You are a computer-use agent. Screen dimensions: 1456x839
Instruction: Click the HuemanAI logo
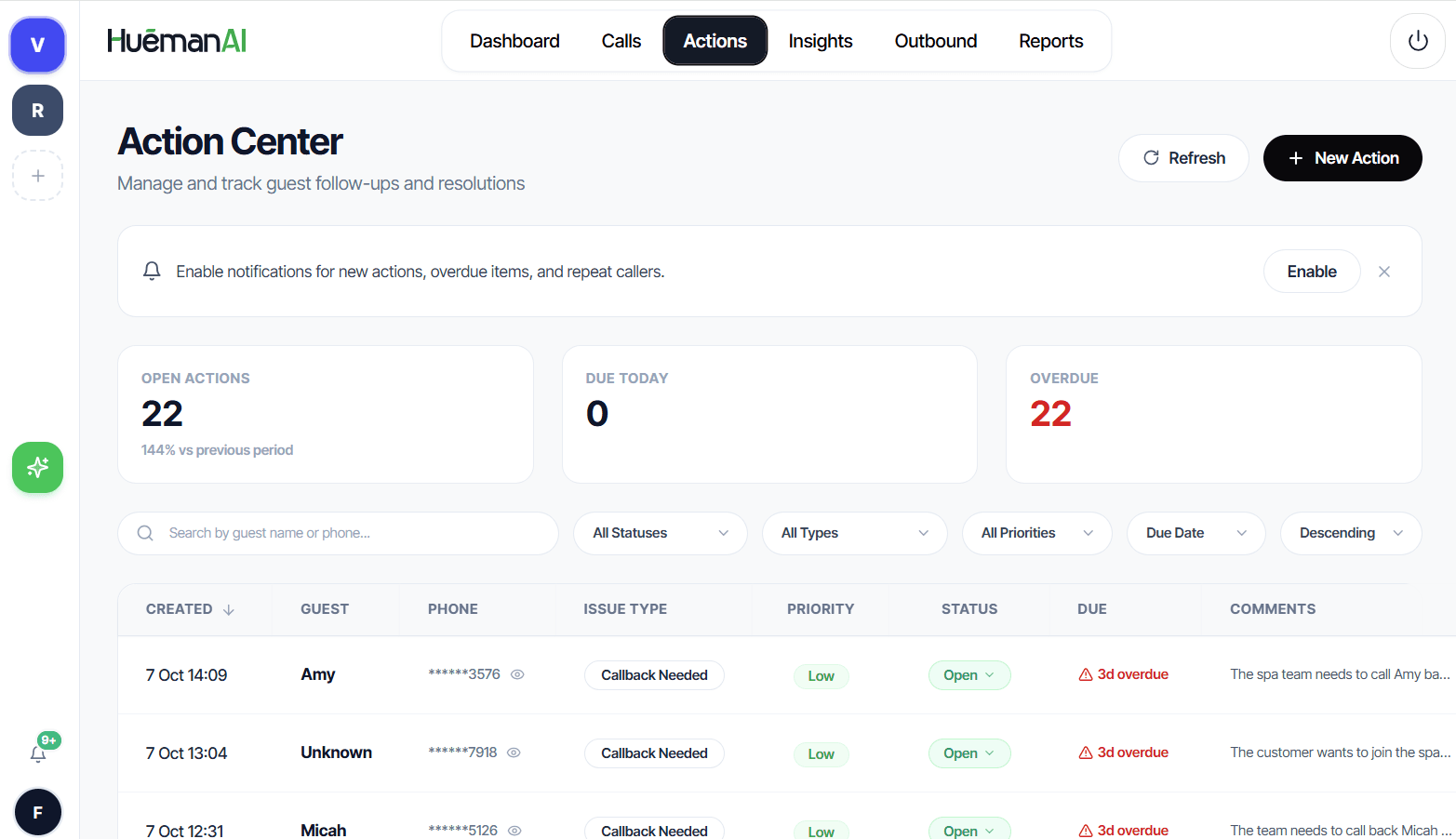(177, 41)
